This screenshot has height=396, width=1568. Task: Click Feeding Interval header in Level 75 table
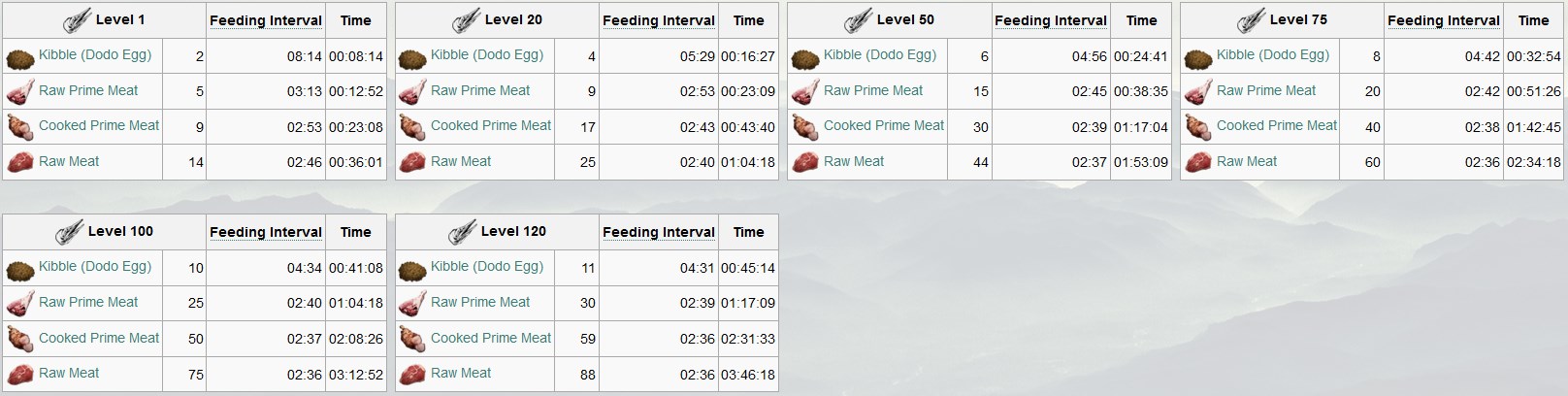(1444, 20)
